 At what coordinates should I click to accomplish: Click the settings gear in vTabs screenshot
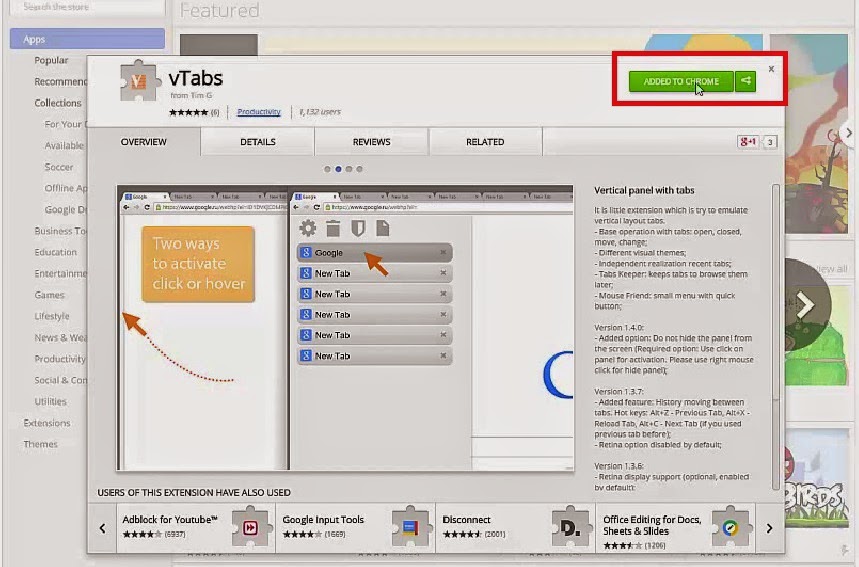coord(308,228)
